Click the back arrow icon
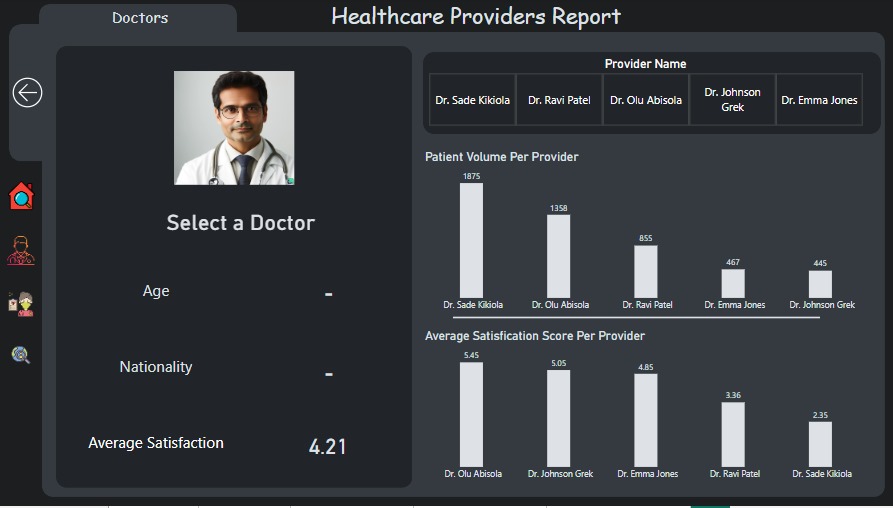 click(x=27, y=93)
